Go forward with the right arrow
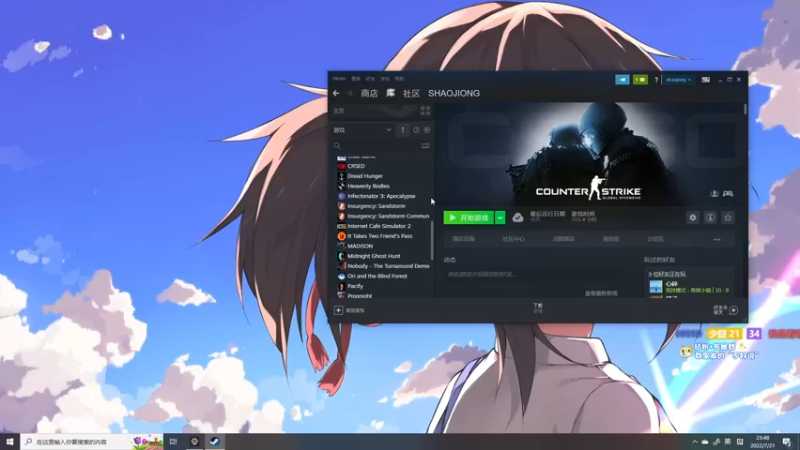This screenshot has width=800, height=450. (349, 93)
